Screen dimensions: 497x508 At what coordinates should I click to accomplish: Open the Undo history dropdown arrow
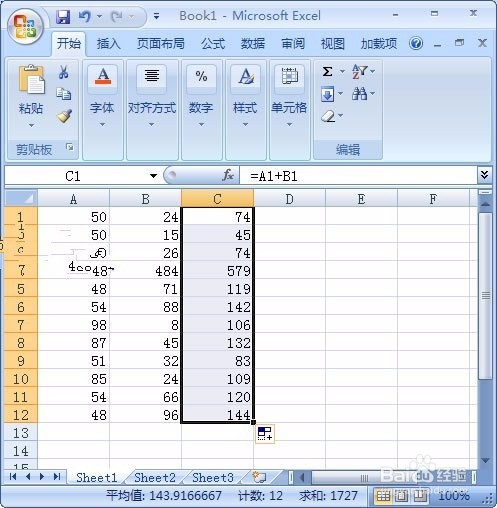click(99, 16)
